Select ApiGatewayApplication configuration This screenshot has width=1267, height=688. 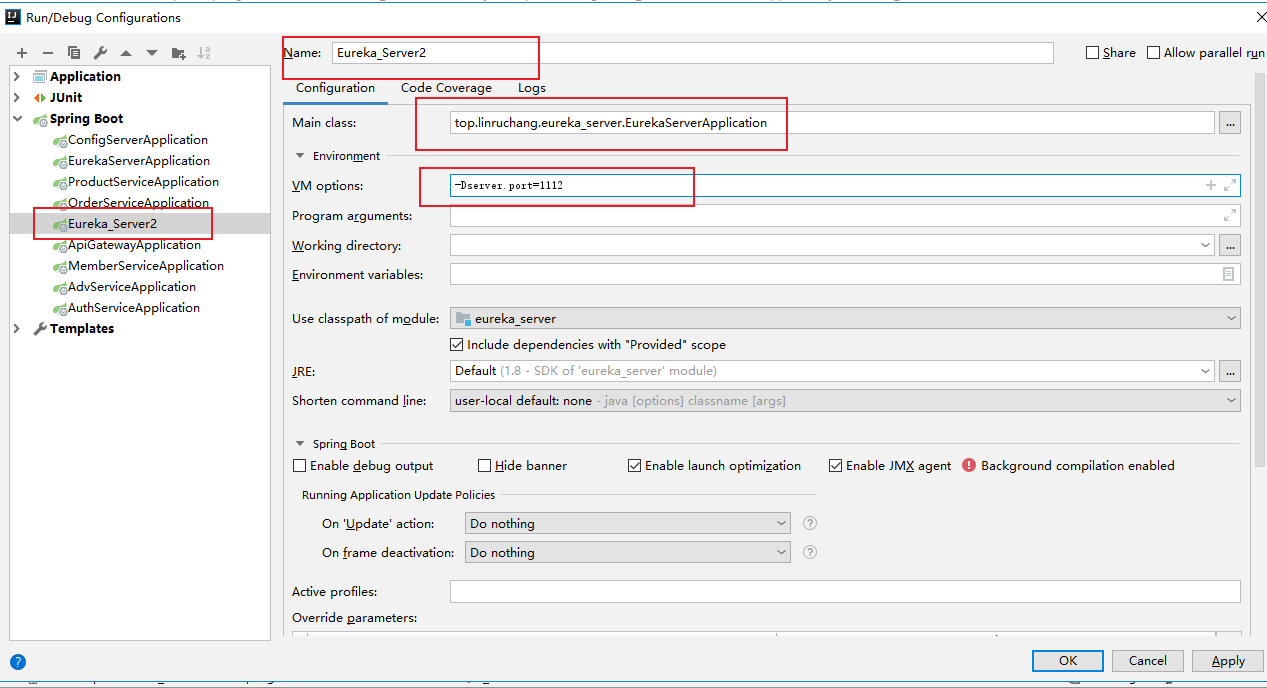click(x=134, y=245)
